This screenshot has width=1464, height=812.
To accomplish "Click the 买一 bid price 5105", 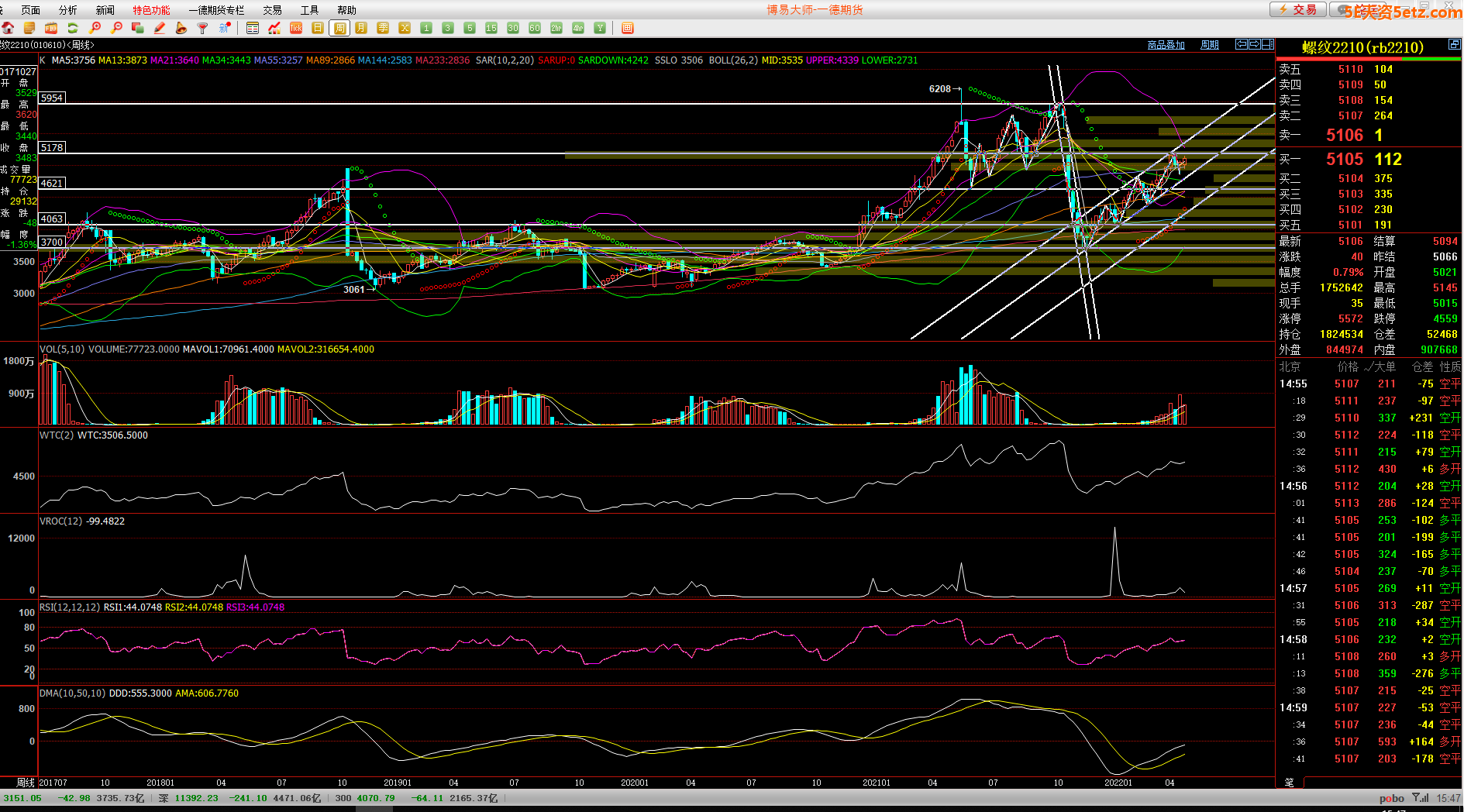I will coord(1345,159).
